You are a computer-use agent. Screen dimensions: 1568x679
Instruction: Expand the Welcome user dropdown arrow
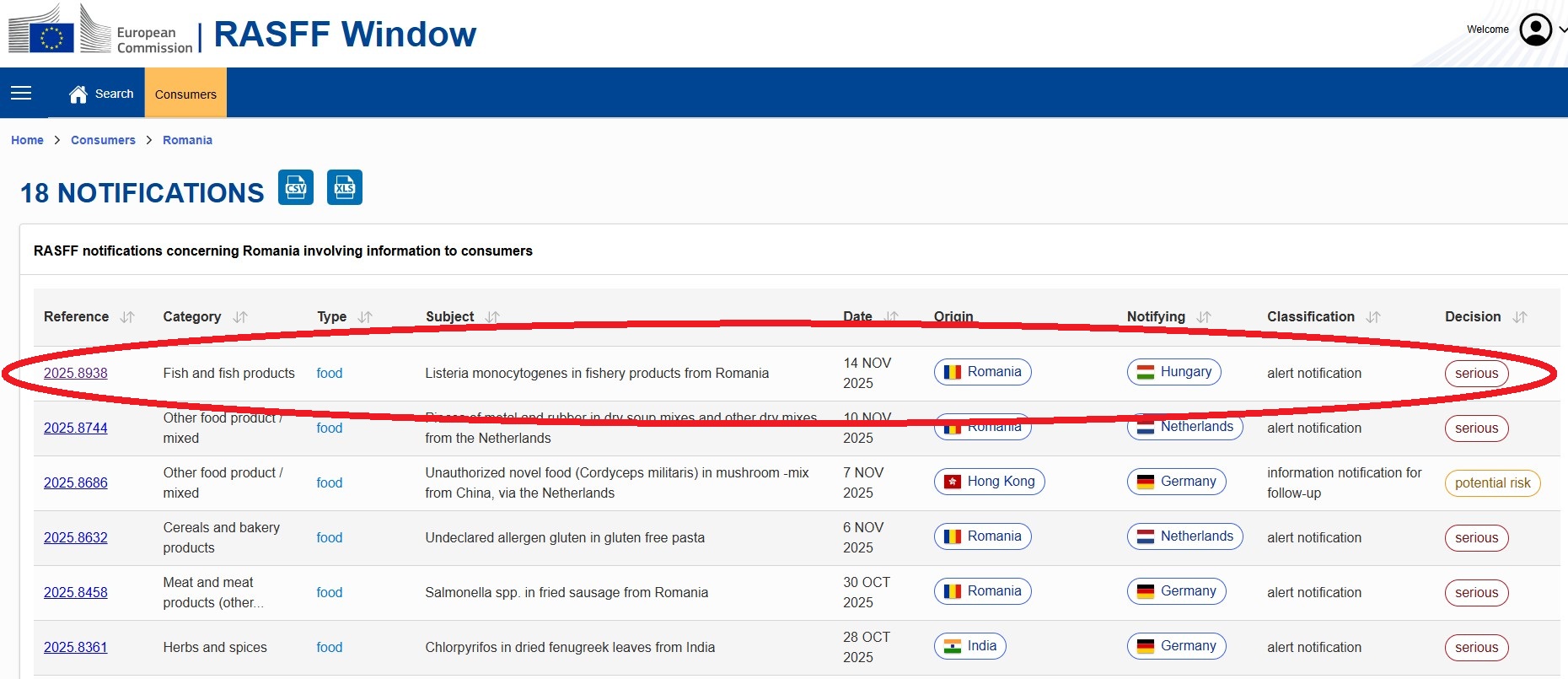(1562, 30)
